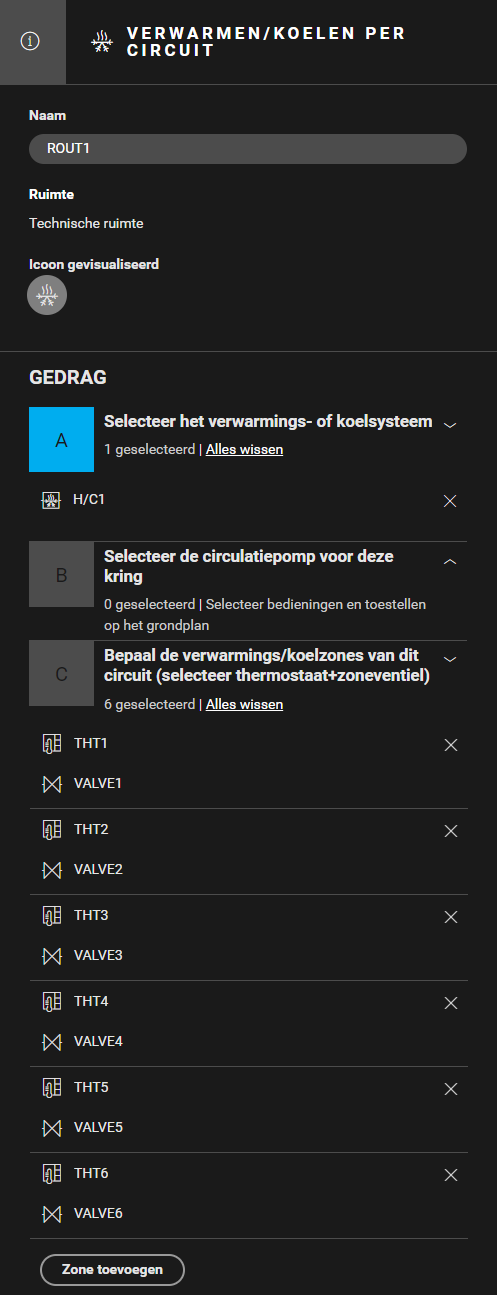
Task: Select the grey step C tile
Action: [x=61, y=674]
